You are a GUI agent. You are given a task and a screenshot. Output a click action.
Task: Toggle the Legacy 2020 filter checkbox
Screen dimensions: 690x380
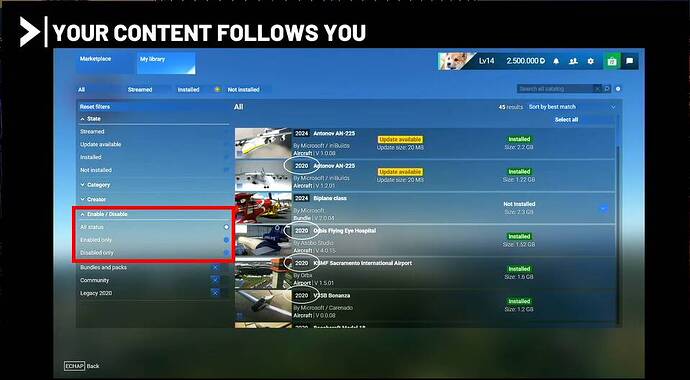(215, 293)
